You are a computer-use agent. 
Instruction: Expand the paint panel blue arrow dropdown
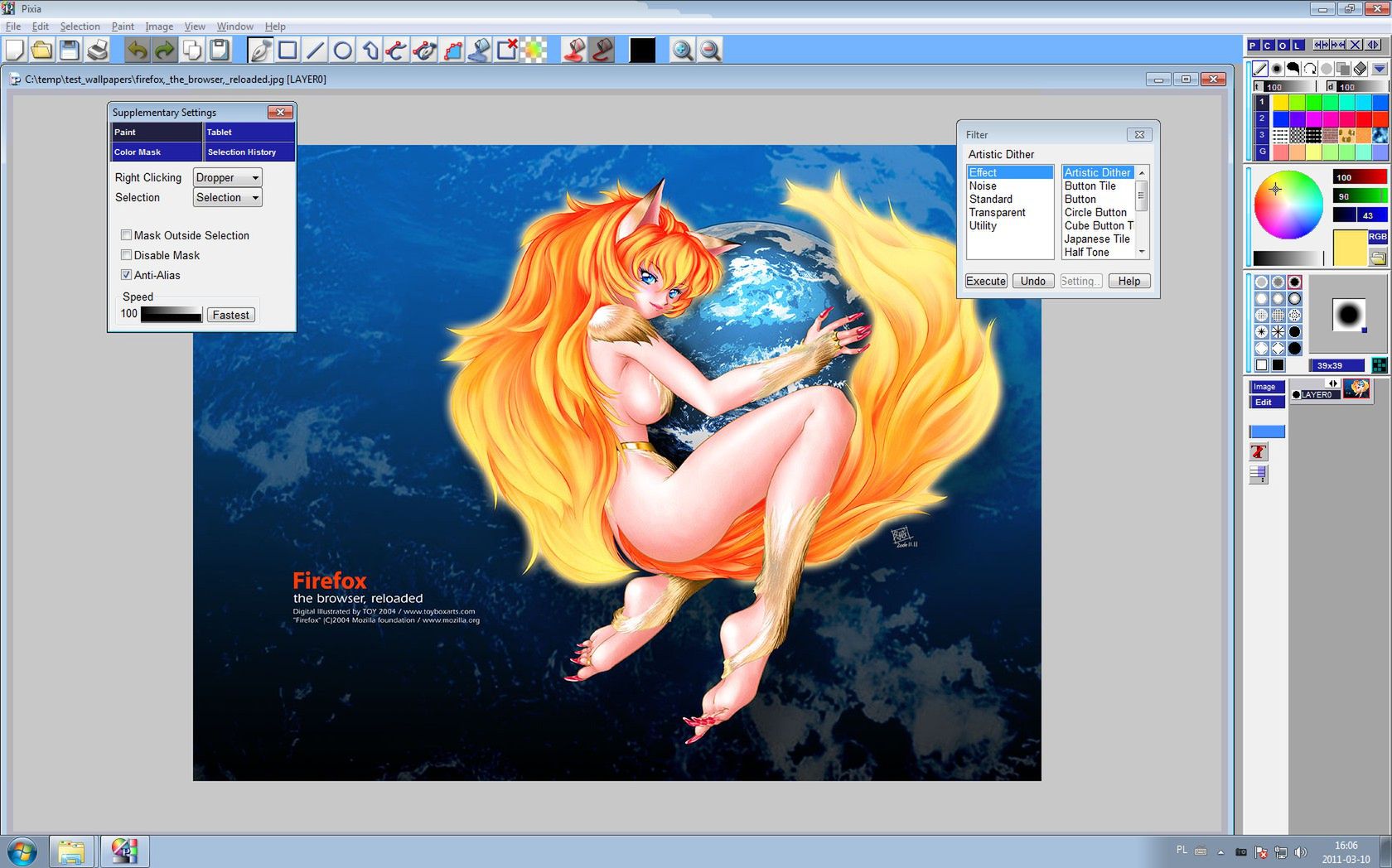pyautogui.click(x=1380, y=69)
